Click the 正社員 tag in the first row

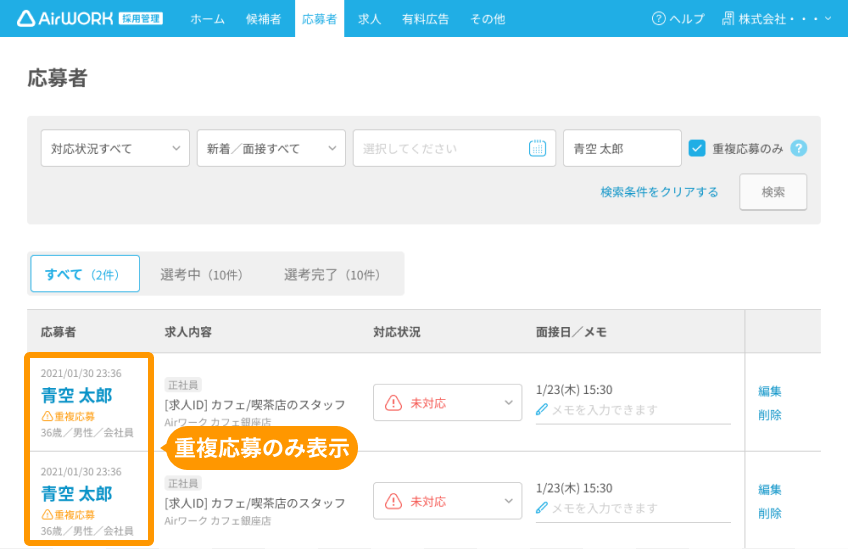pos(183,385)
